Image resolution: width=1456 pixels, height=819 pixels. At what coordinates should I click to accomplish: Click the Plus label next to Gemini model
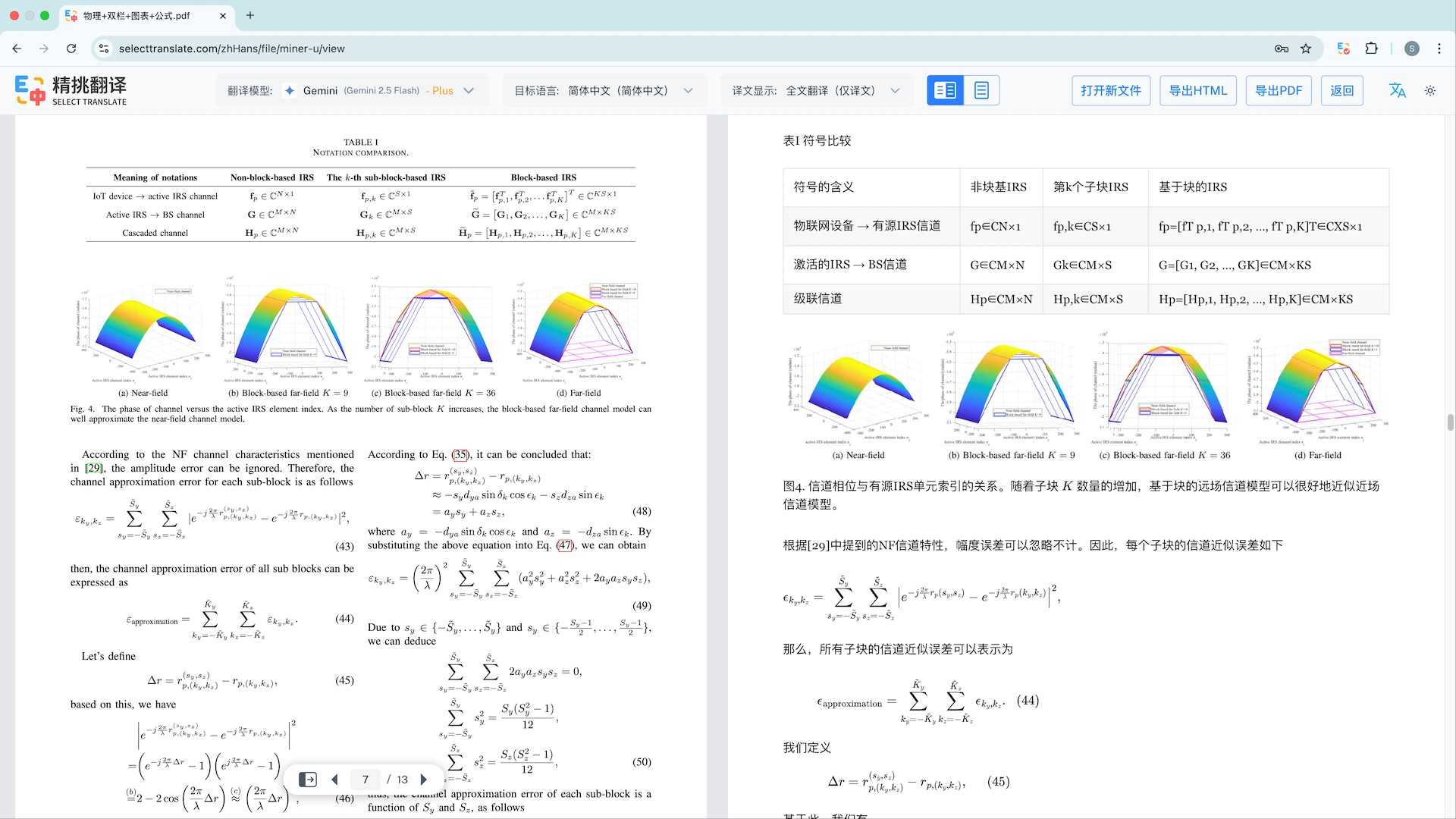click(x=442, y=90)
